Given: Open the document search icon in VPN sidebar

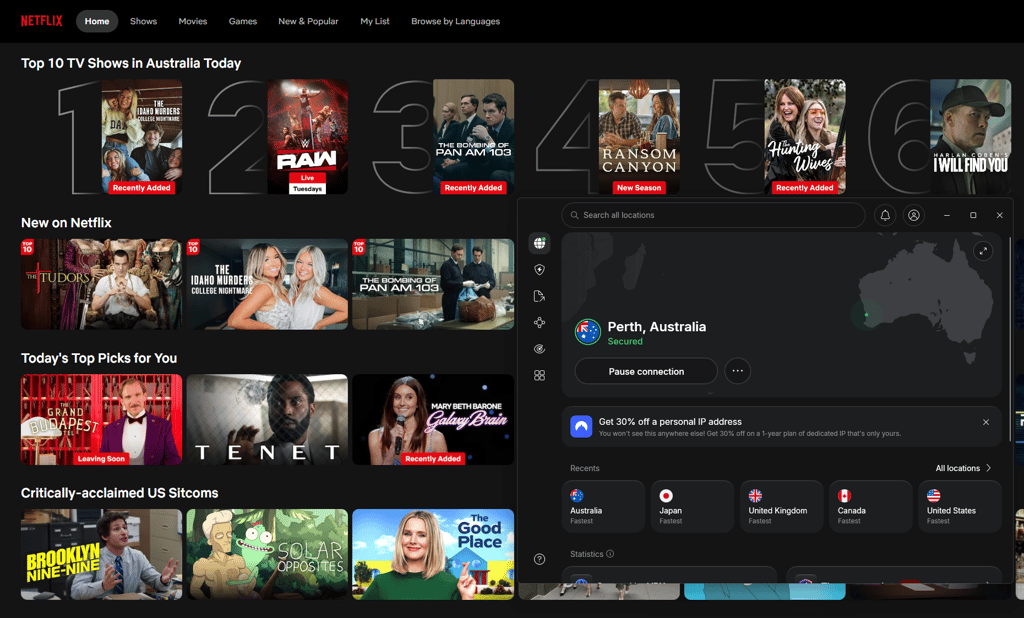Looking at the screenshot, I should [539, 296].
